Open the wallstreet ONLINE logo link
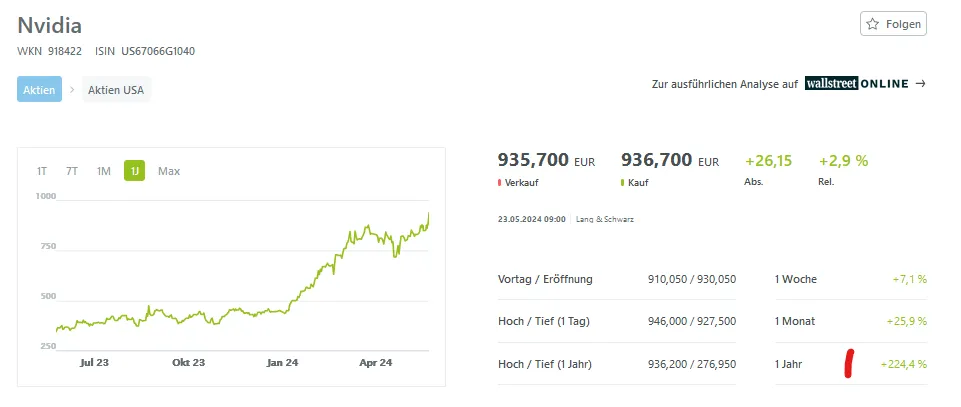961x407 pixels. [x=857, y=84]
